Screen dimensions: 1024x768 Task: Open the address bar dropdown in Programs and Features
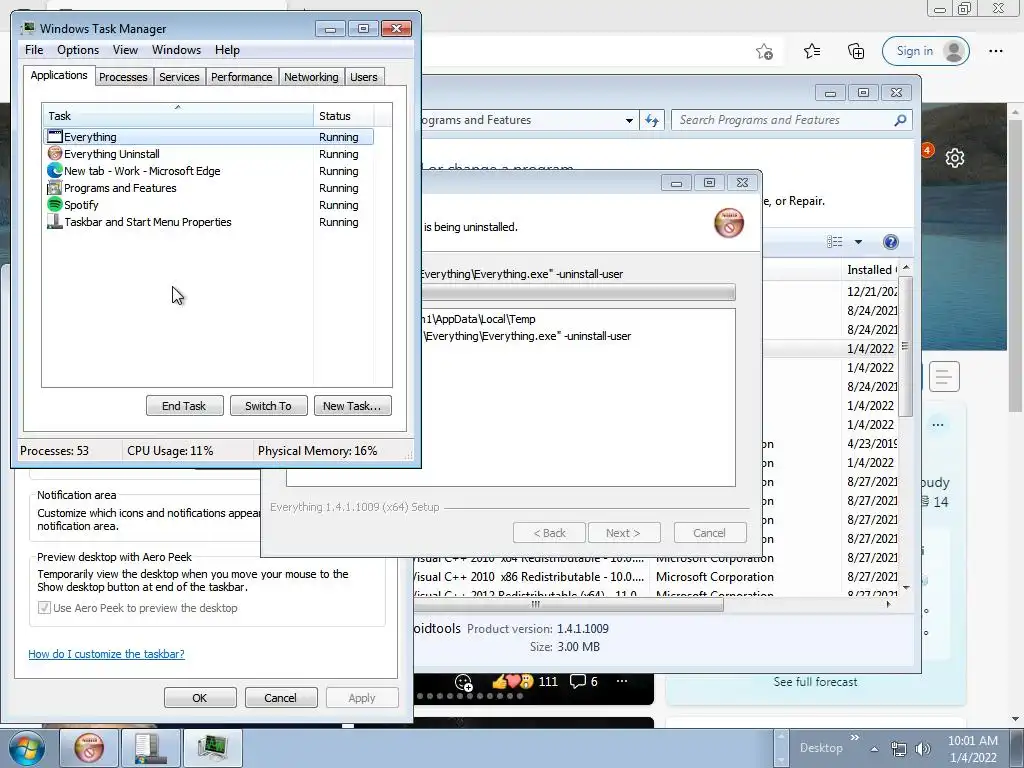pyautogui.click(x=629, y=120)
